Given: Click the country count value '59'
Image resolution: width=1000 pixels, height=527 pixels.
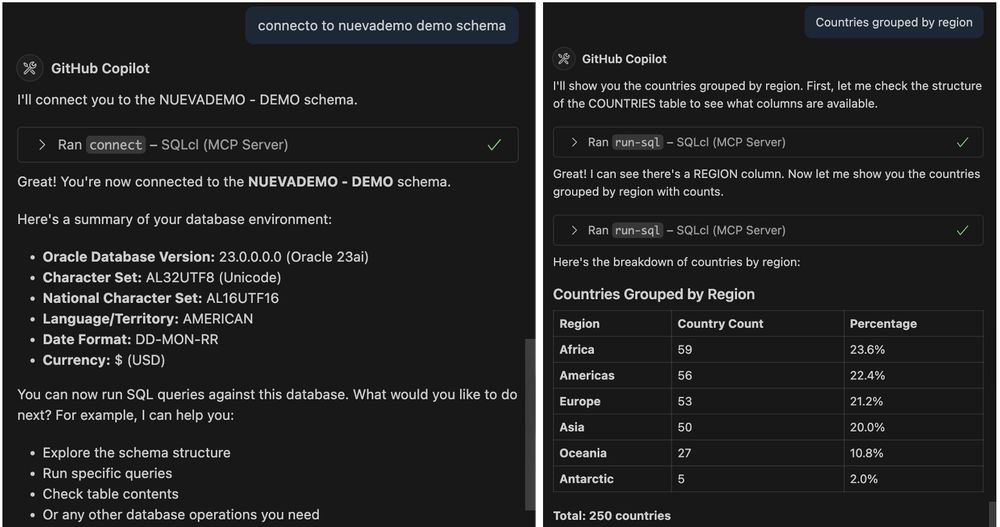Looking at the screenshot, I should pos(685,350).
